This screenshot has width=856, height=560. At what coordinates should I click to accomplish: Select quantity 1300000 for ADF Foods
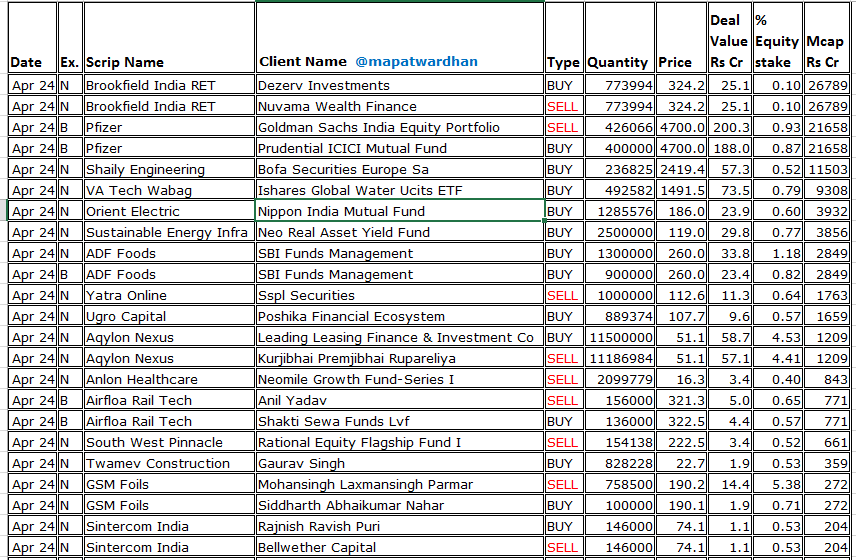coord(620,253)
